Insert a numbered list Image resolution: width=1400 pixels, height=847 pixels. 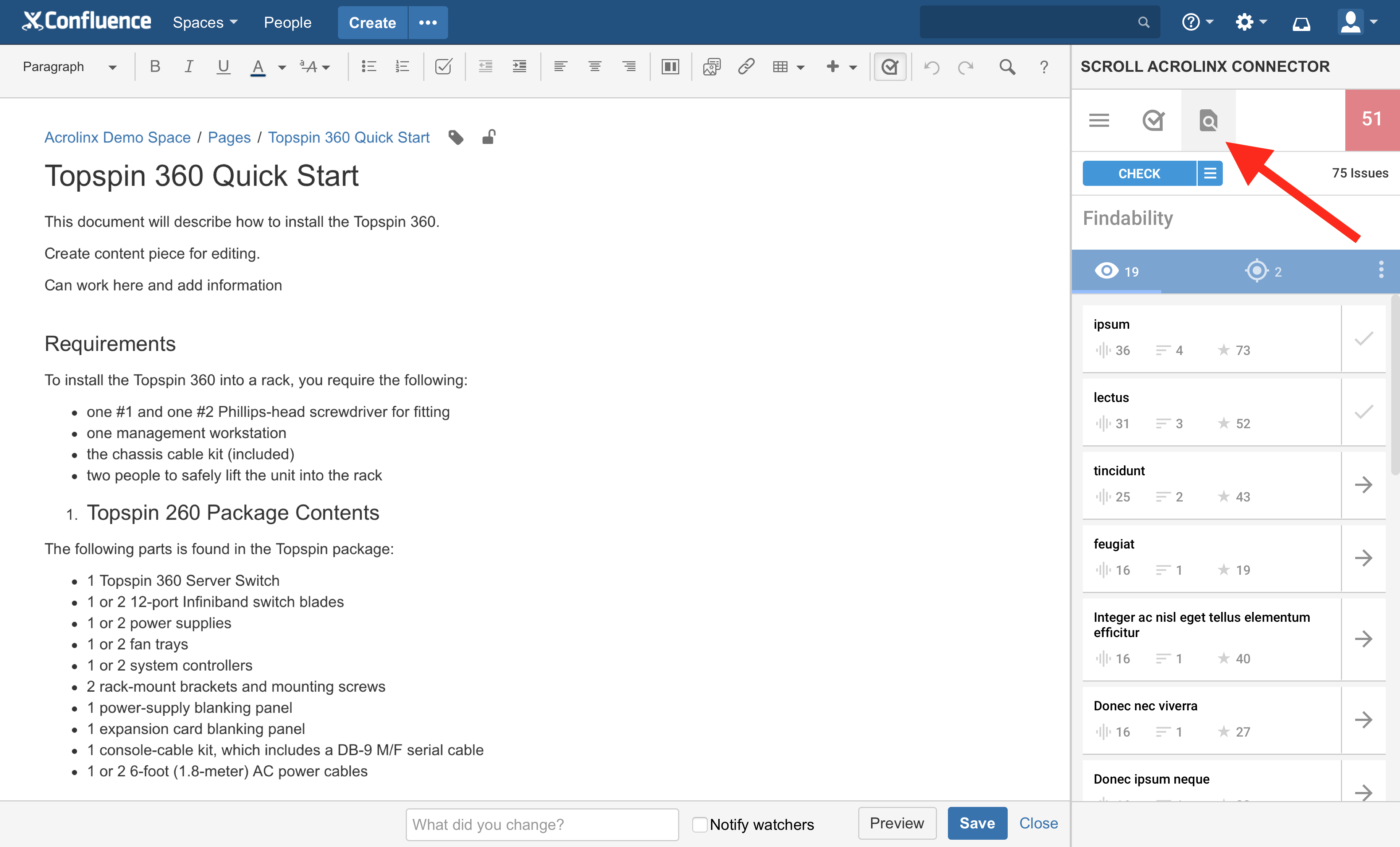coord(402,66)
